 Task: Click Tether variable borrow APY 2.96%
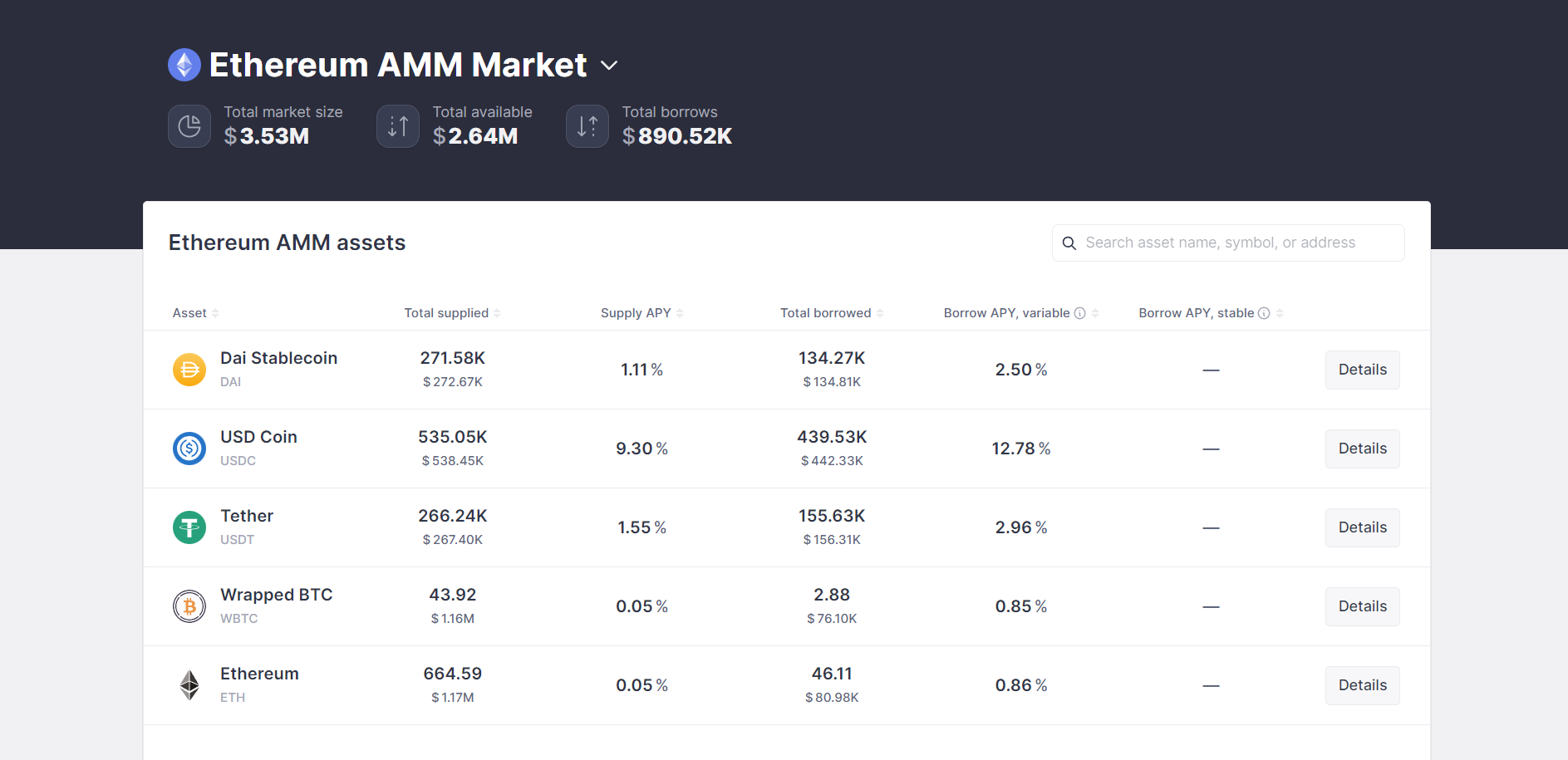tap(1021, 527)
